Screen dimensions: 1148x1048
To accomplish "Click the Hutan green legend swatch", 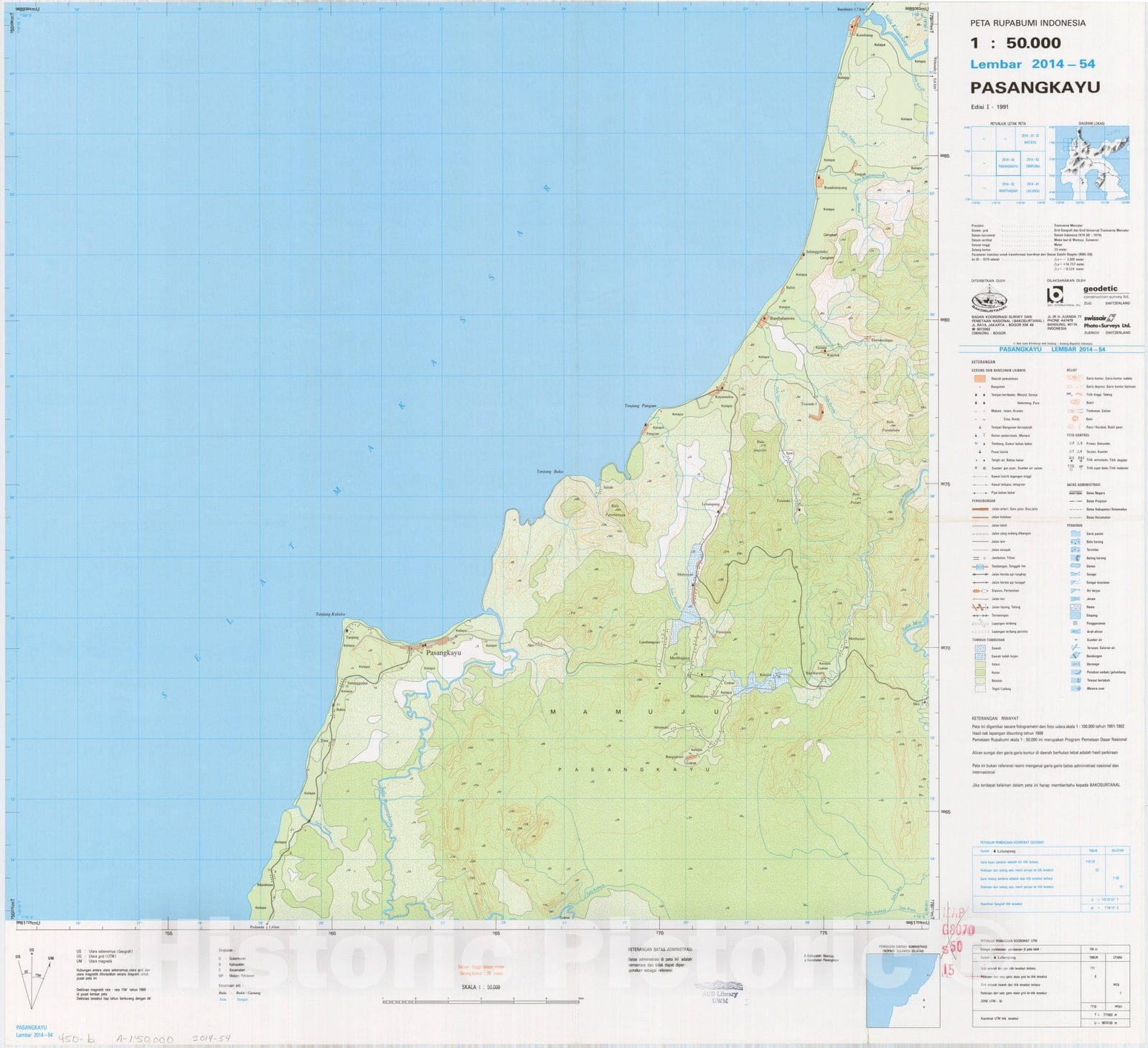I will [979, 673].
